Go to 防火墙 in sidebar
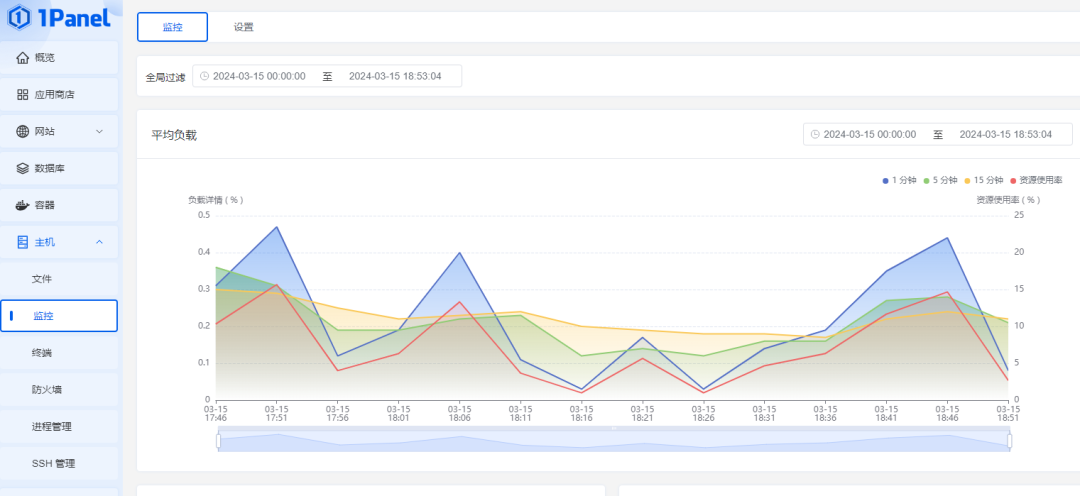Image resolution: width=1080 pixels, height=496 pixels. pos(46,389)
